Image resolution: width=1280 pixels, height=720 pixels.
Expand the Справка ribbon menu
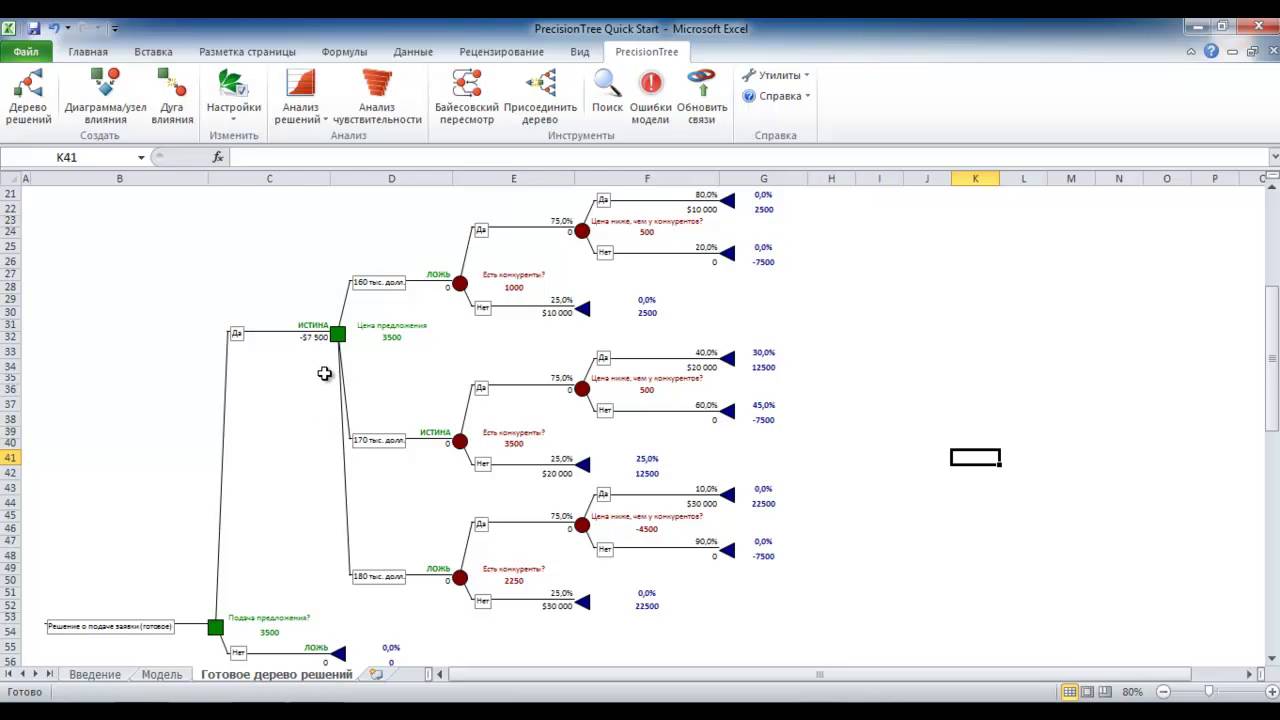point(776,96)
